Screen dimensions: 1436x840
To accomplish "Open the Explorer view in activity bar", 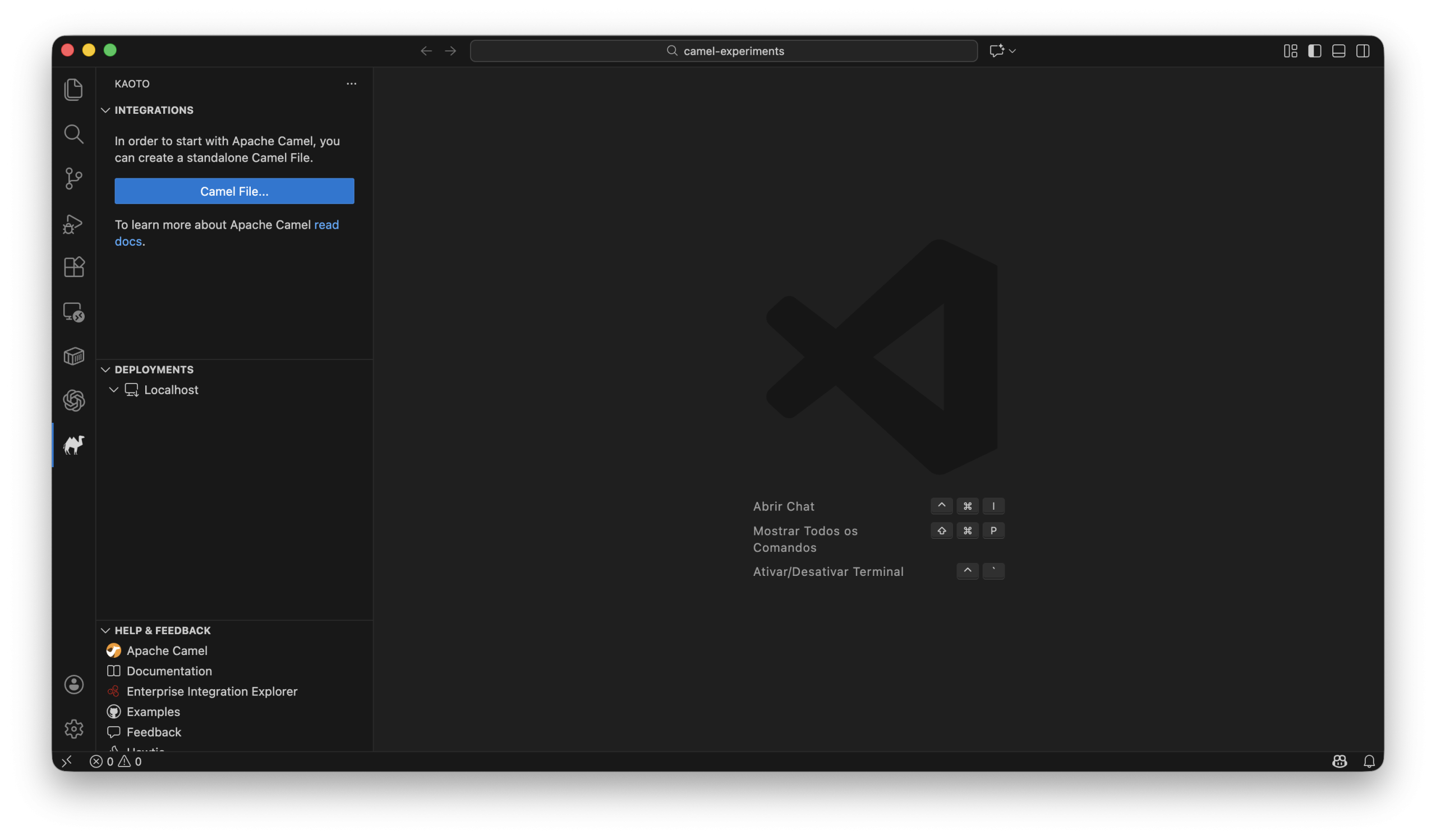I will [x=73, y=89].
